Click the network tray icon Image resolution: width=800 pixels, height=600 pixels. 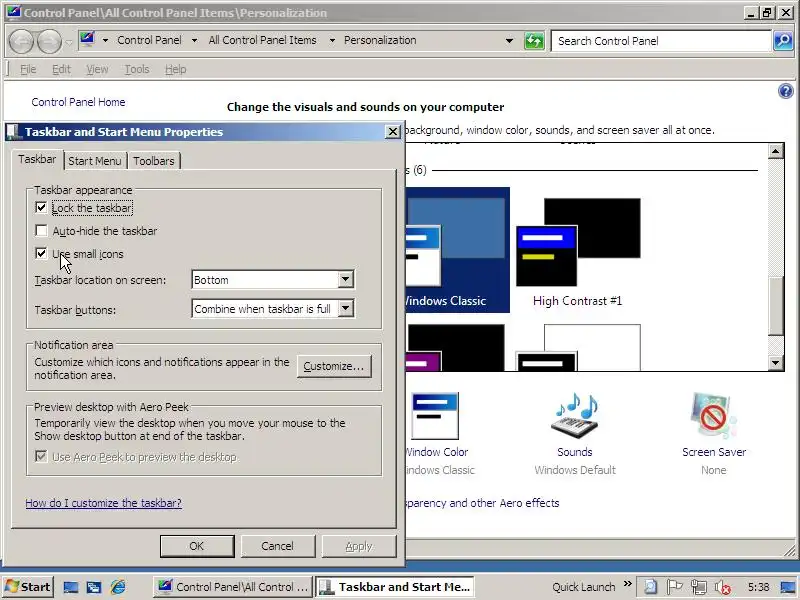[x=698, y=587]
